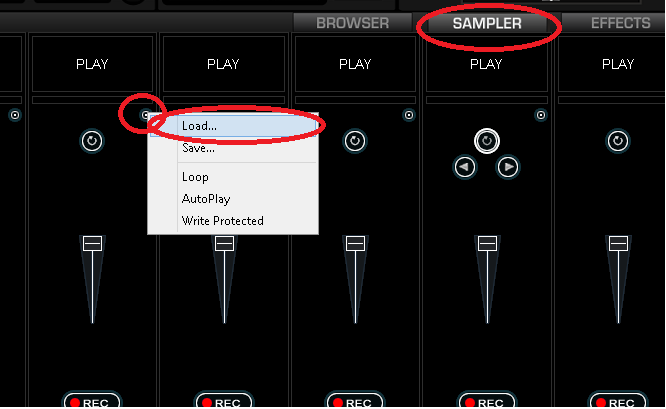666x409 pixels.
Task: Switch to the BROWSER tab
Action: (353, 23)
